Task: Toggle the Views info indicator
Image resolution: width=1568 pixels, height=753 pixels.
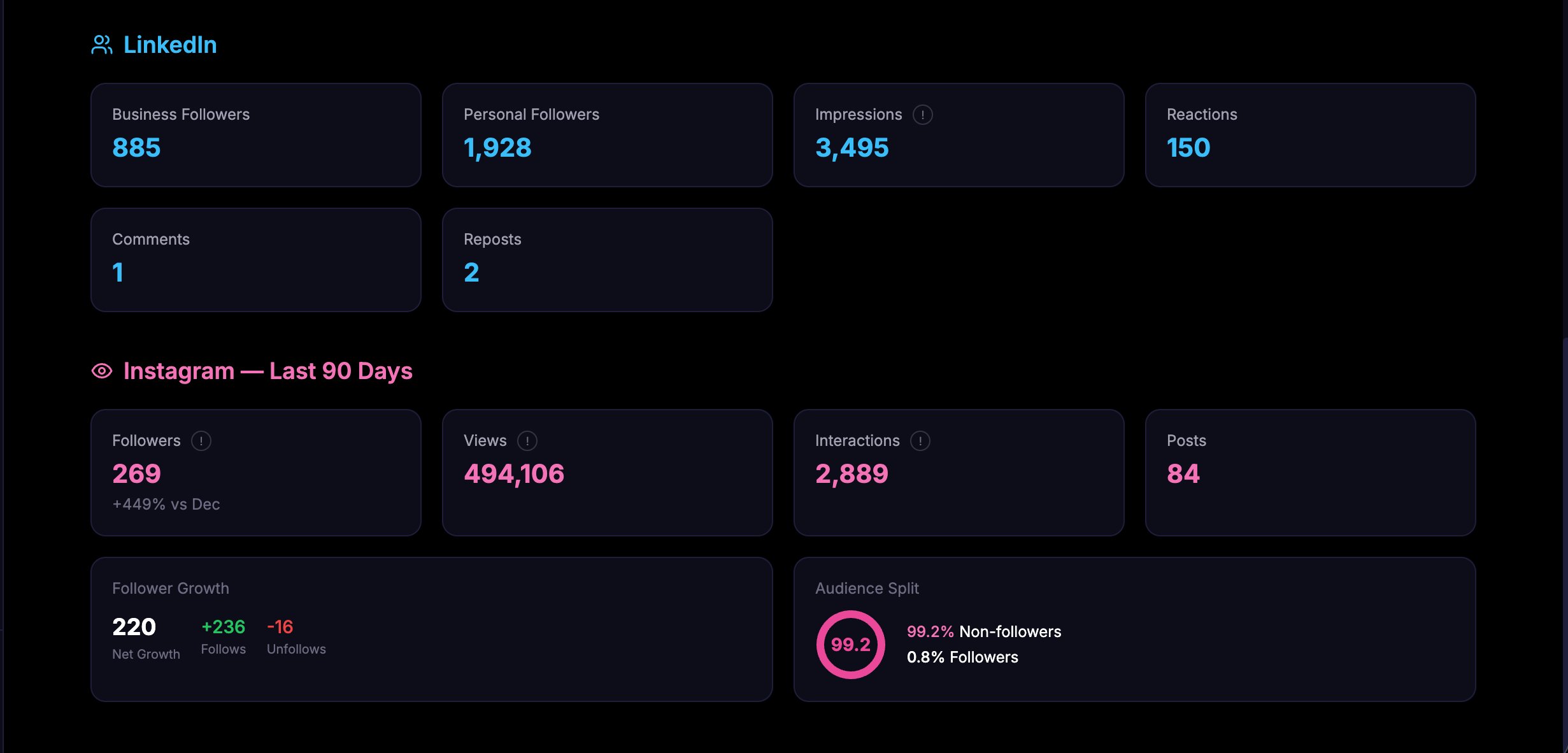Action: pos(527,440)
